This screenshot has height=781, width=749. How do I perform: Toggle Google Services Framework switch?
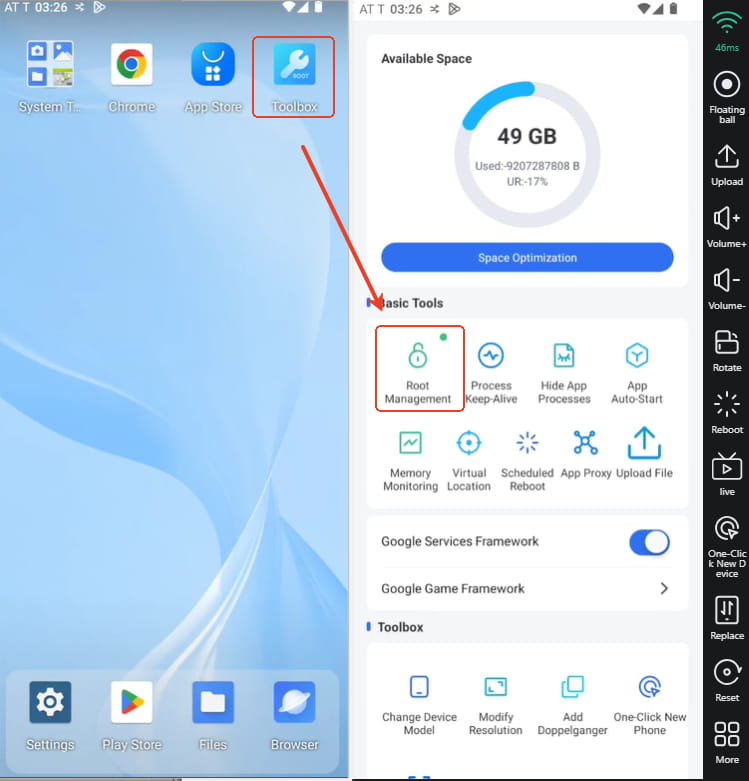click(649, 542)
